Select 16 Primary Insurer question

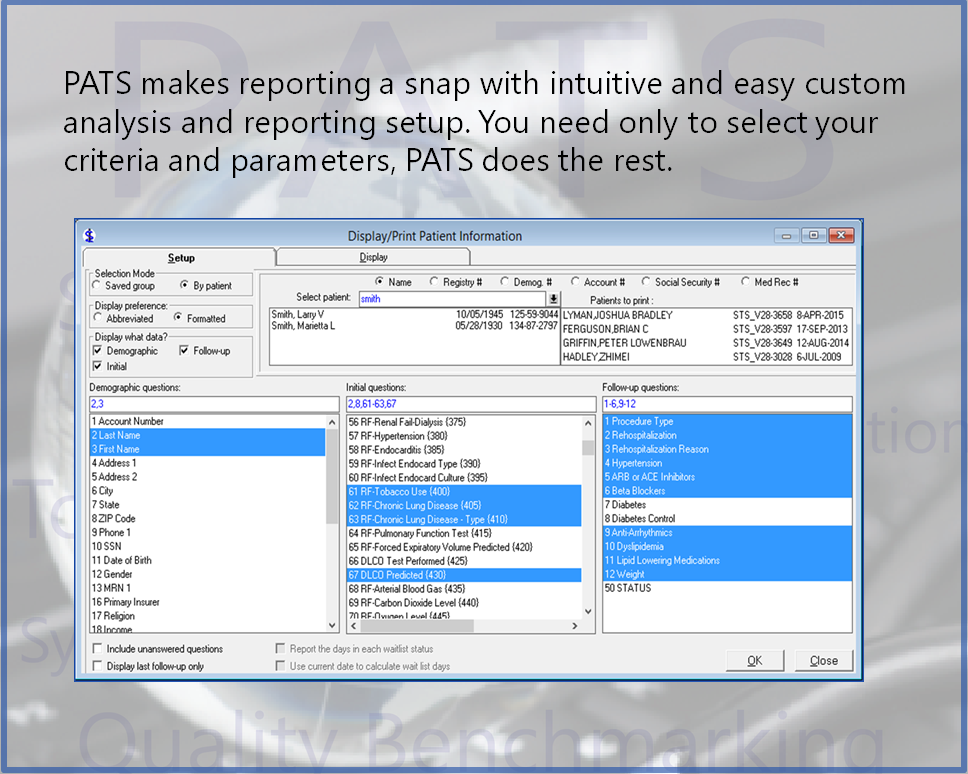coord(207,602)
